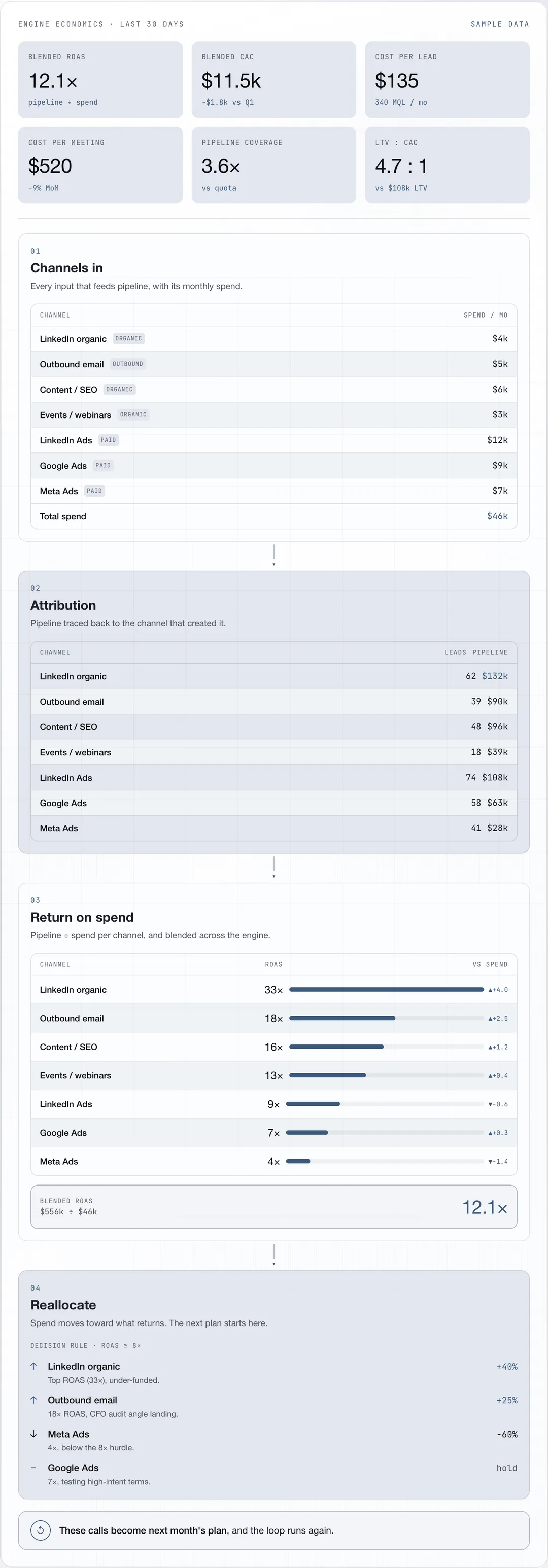The image size is (548, 1568).
Task: Click the $63k pipeline for Google Ads
Action: [497, 803]
